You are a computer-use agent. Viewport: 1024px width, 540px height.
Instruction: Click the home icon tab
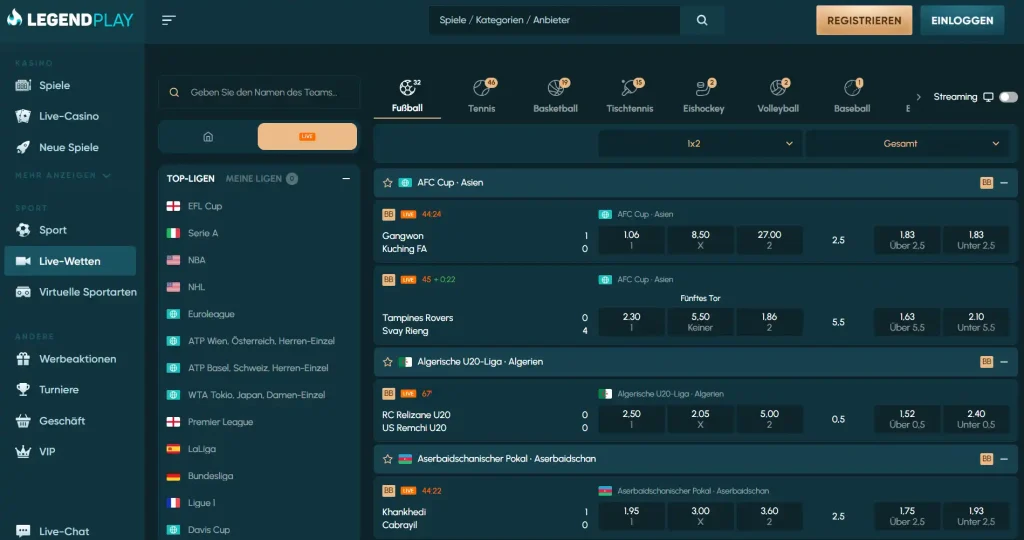pos(208,136)
